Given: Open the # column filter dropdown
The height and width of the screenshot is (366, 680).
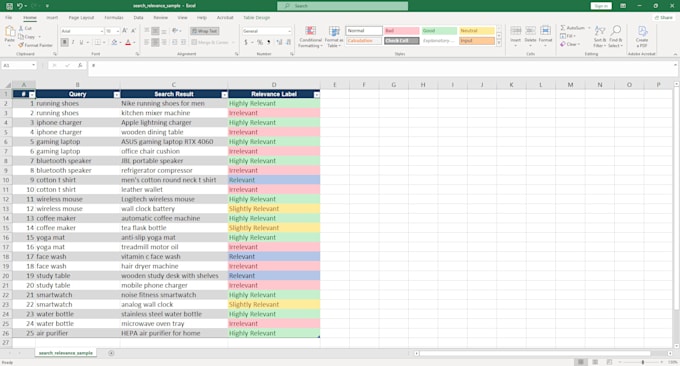Looking at the screenshot, I should pyautogui.click(x=32, y=94).
